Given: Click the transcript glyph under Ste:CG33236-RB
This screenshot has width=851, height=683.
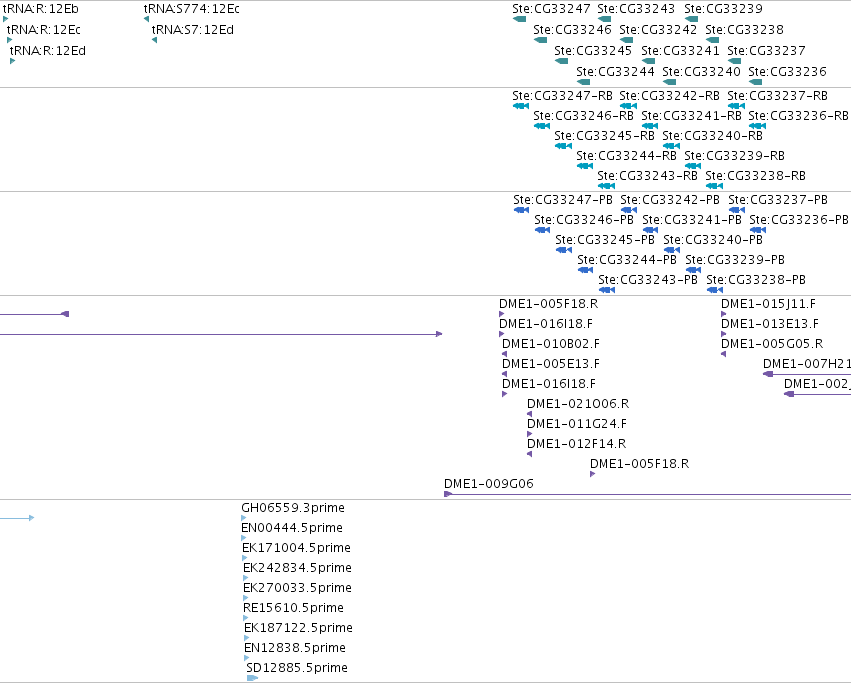Looking at the screenshot, I should click(x=758, y=126).
